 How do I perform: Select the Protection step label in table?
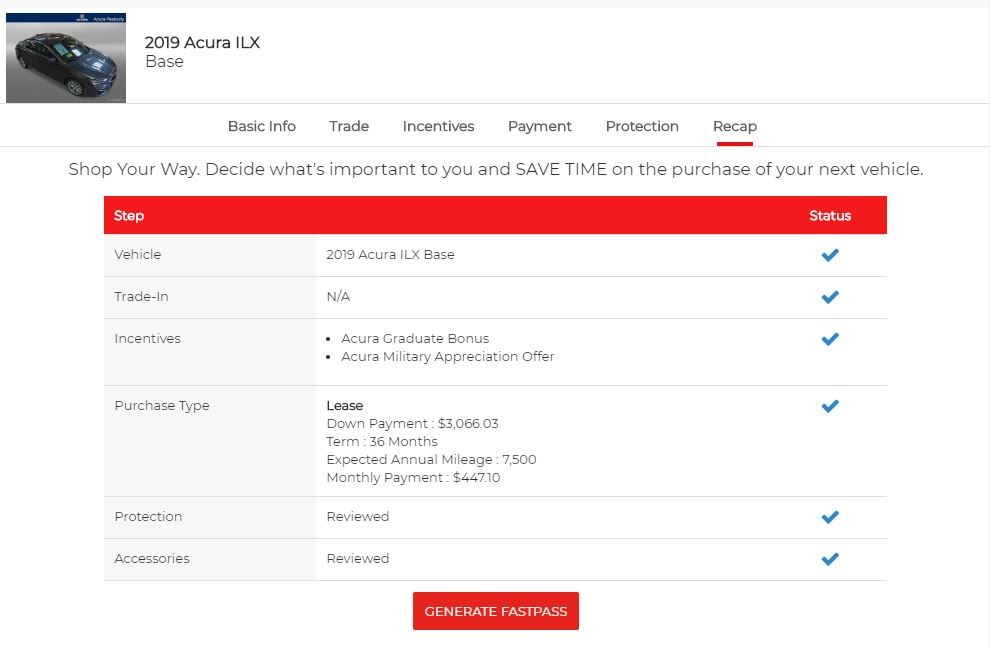148,517
